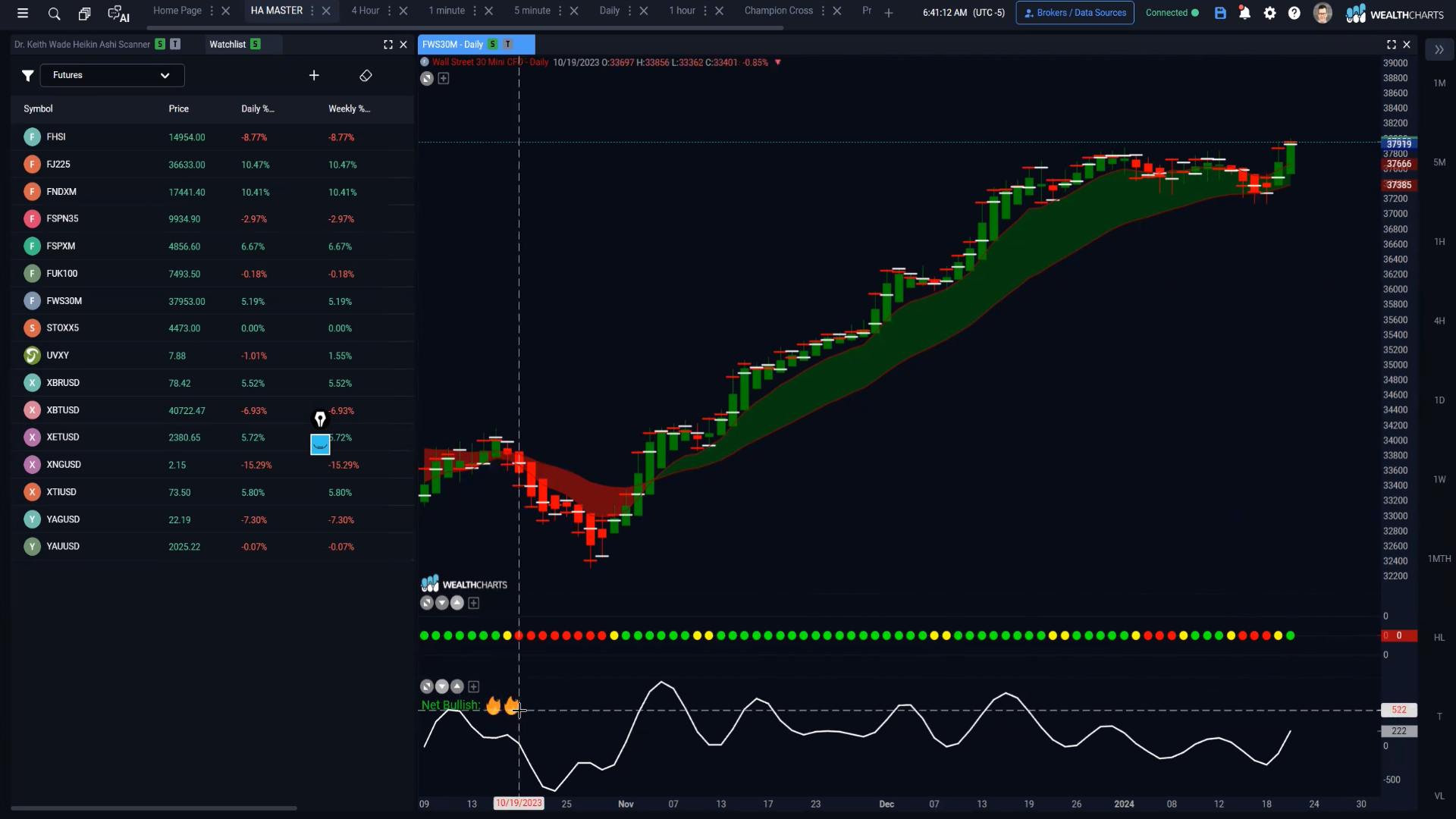Click the 37919 current price label
Viewport: 1456px width, 819px height.
click(x=1399, y=143)
